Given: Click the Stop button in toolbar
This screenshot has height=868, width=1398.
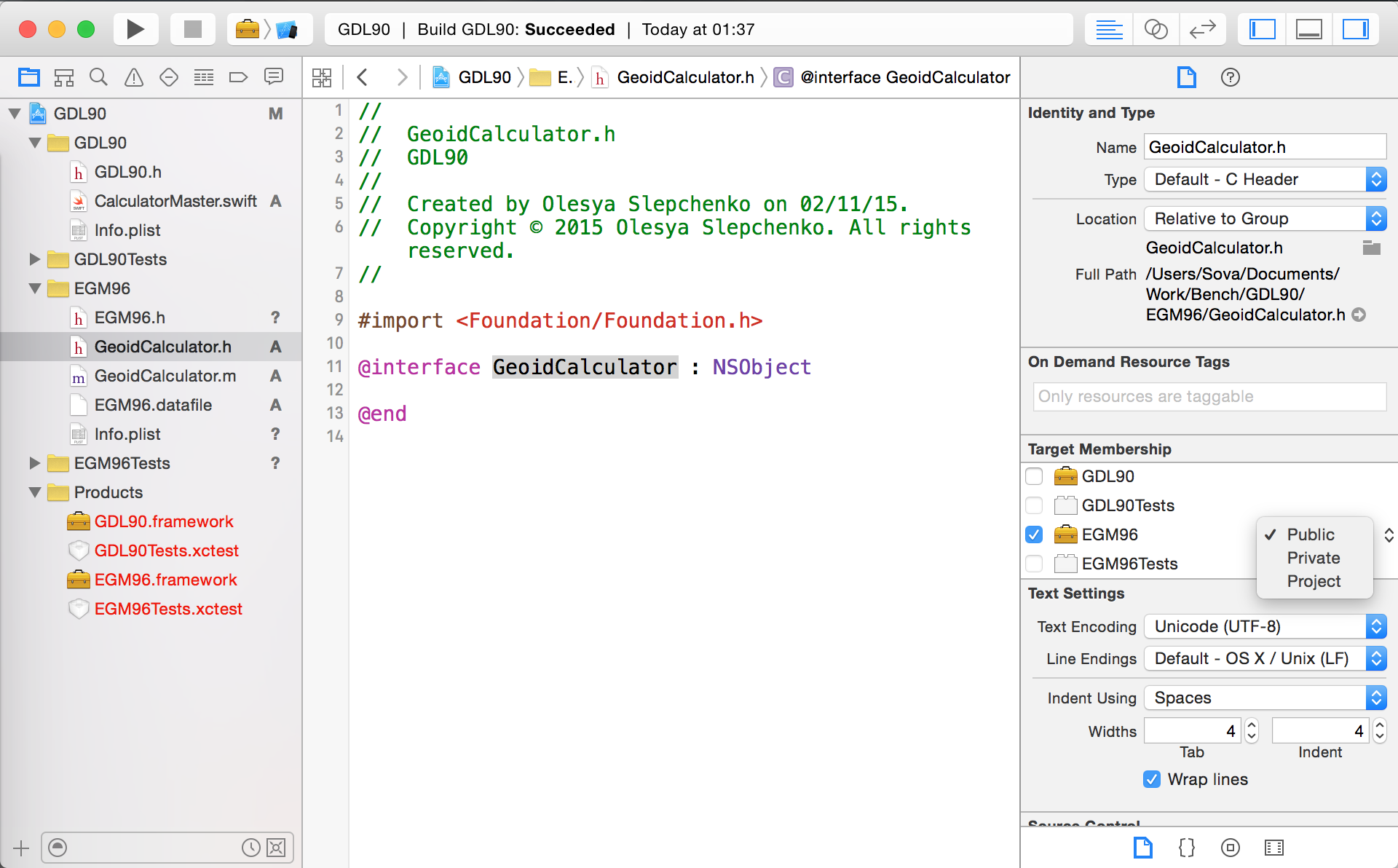Looking at the screenshot, I should (192, 29).
